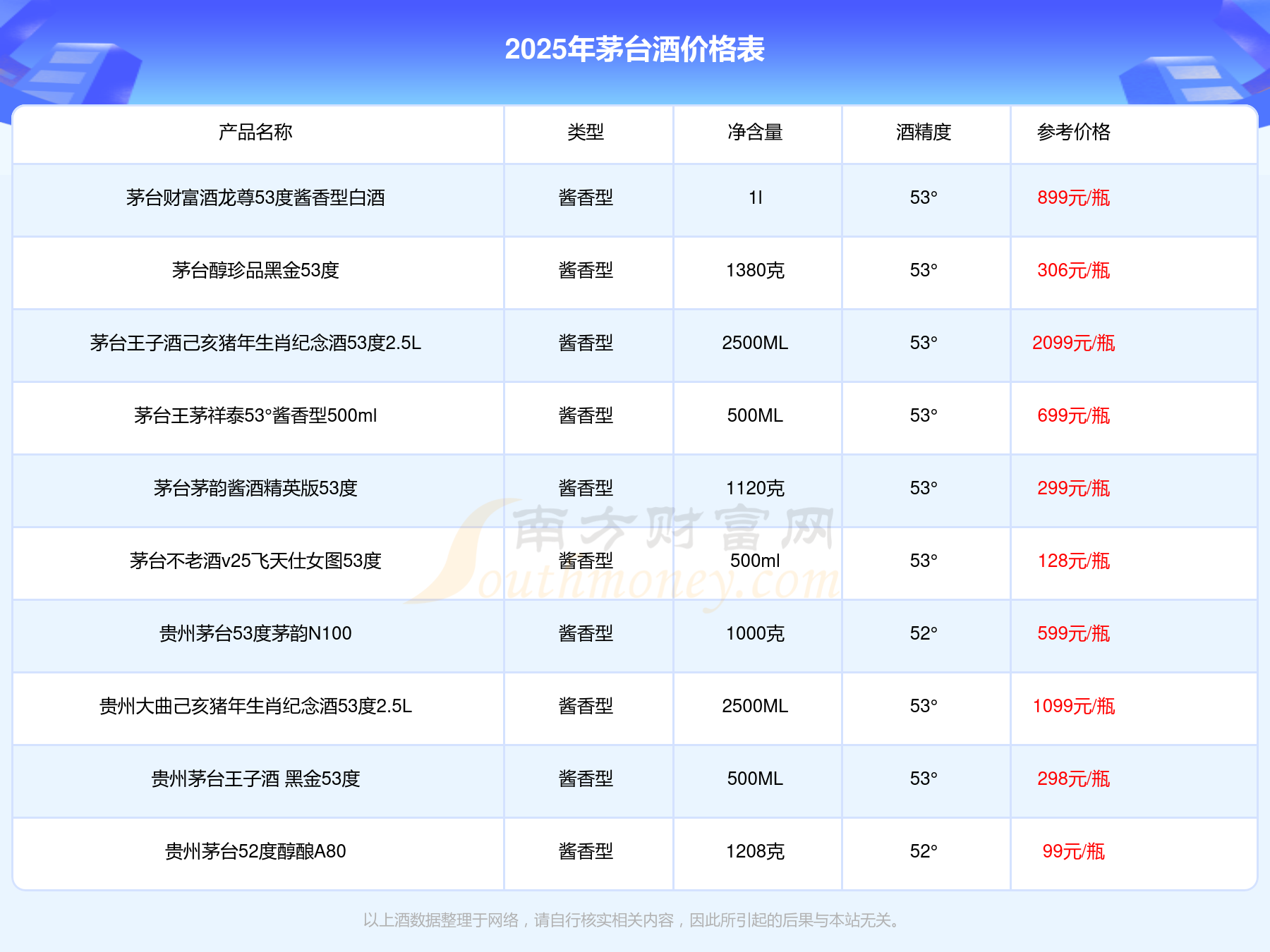Select the 参考价格 column header
The image size is (1270, 952).
1073,132
